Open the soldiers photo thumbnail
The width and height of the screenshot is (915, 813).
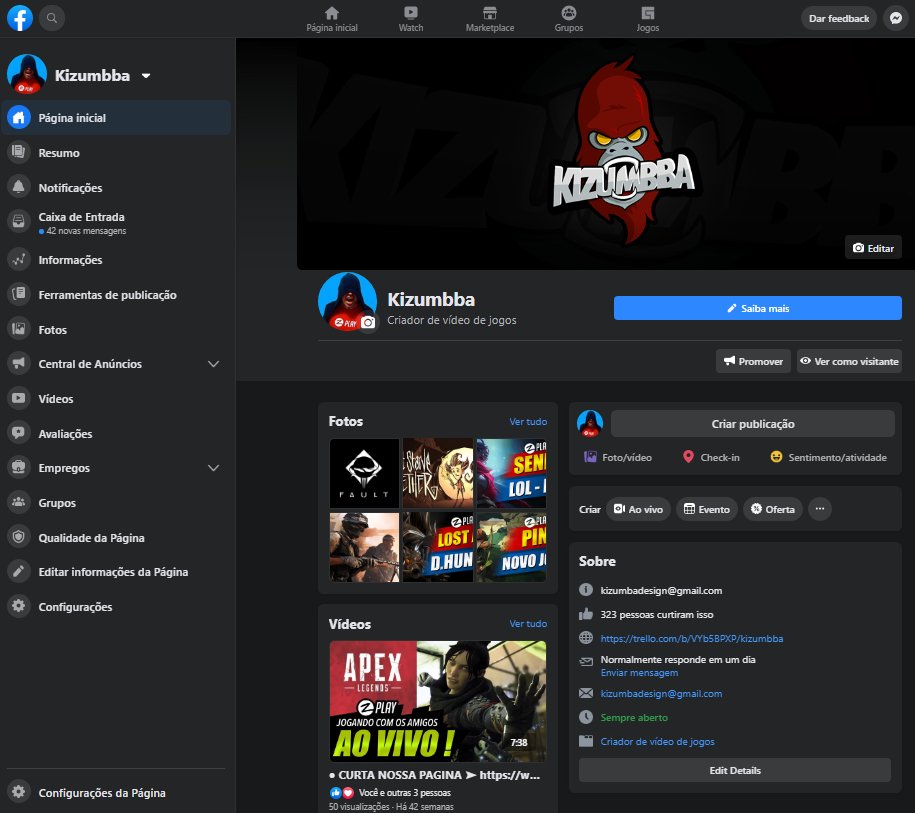click(x=364, y=547)
